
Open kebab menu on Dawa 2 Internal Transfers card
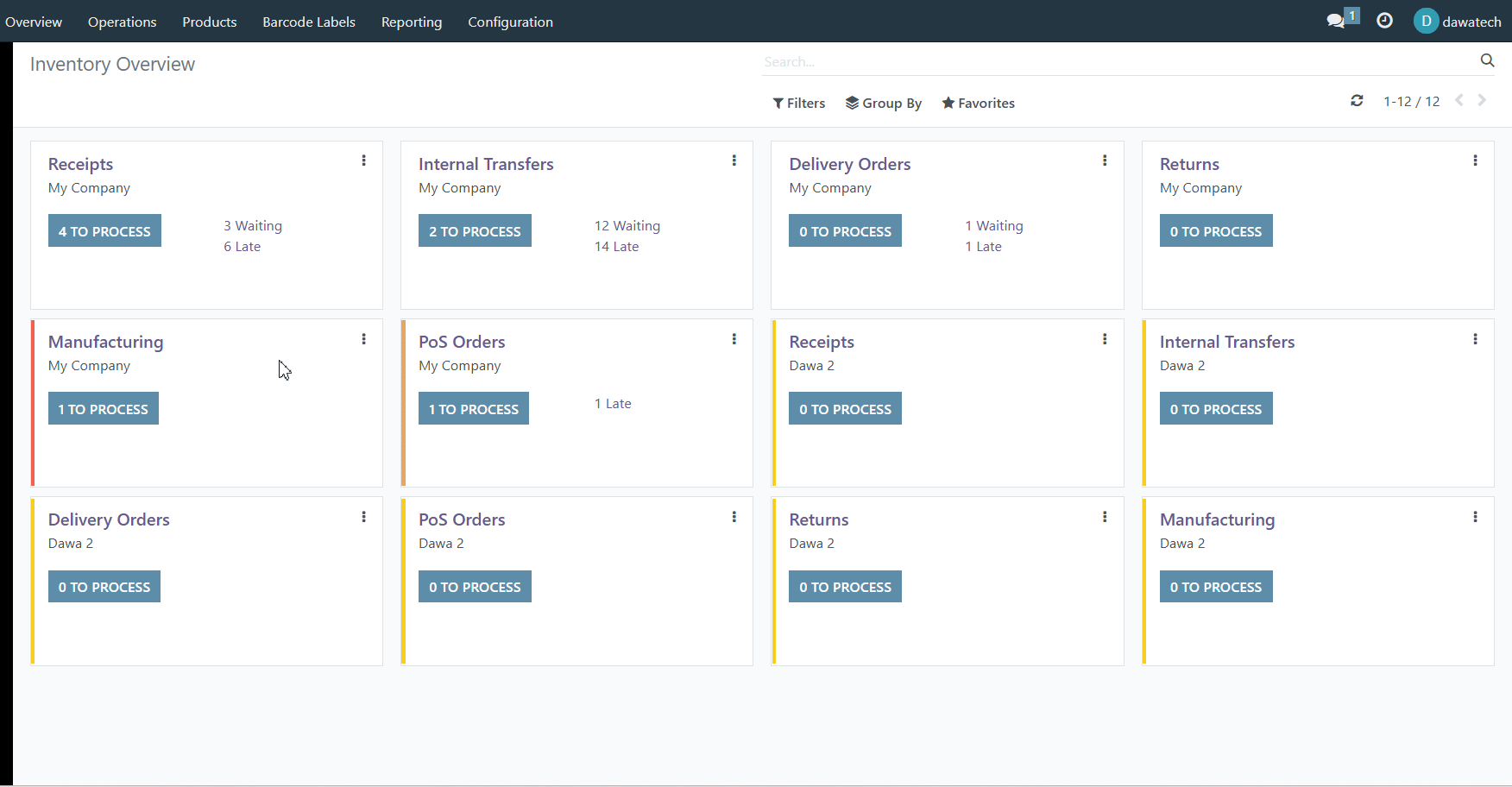tap(1475, 339)
